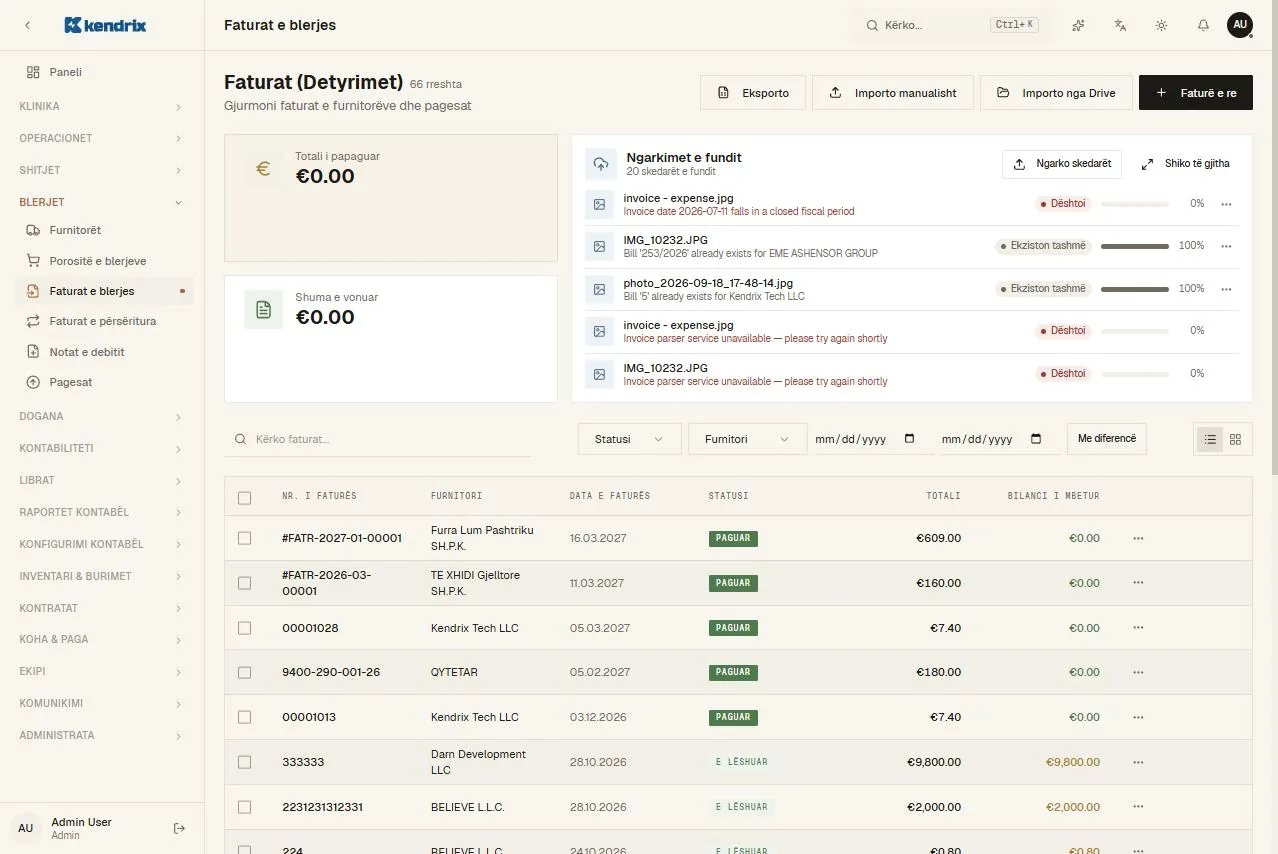This screenshot has height=854, width=1278.
Task: Collapse sidebar with the back arrow icon
Action: tap(27, 25)
